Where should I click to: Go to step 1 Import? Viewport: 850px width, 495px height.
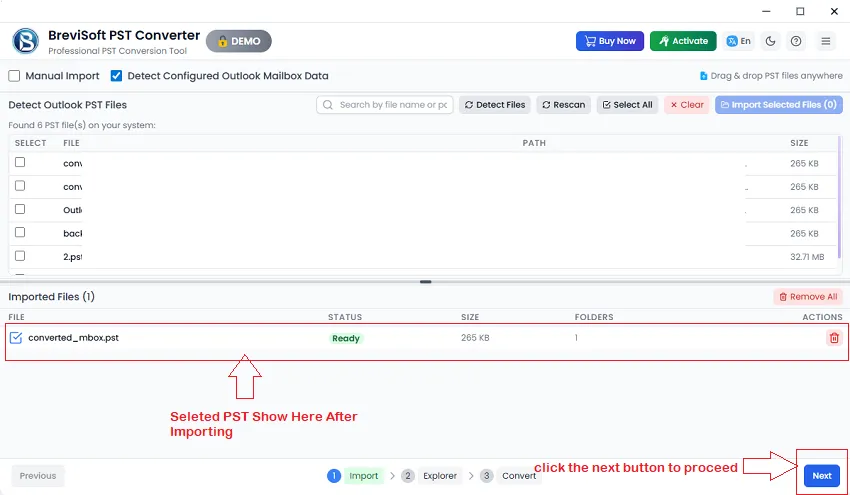tap(355, 475)
